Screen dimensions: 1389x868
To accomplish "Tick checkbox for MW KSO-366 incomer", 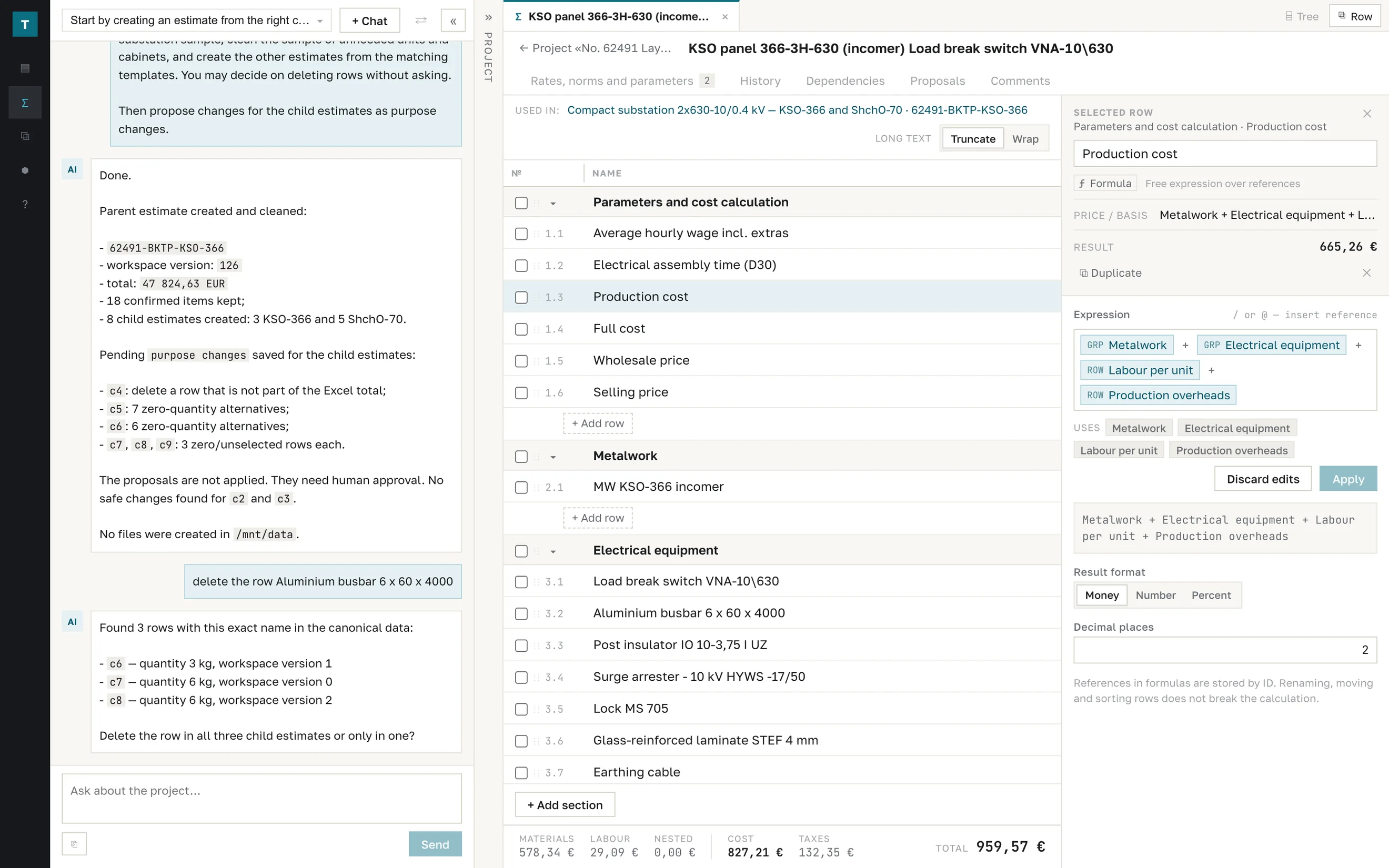I will coord(521,487).
